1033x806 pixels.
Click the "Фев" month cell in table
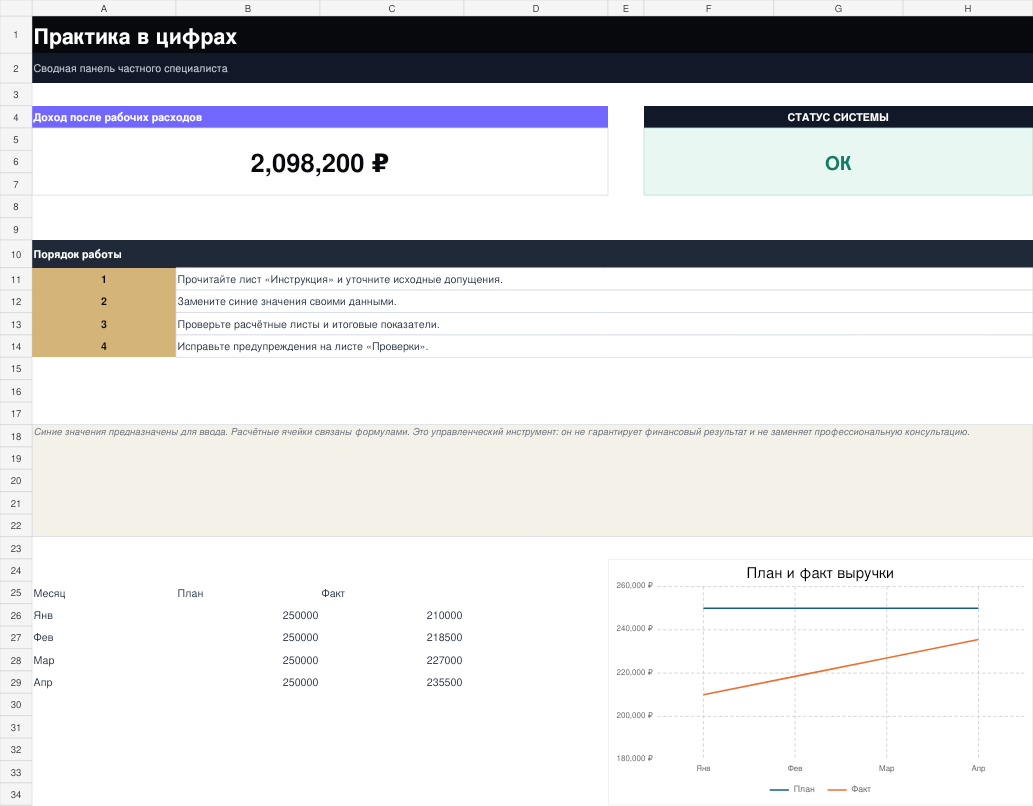(x=103, y=638)
